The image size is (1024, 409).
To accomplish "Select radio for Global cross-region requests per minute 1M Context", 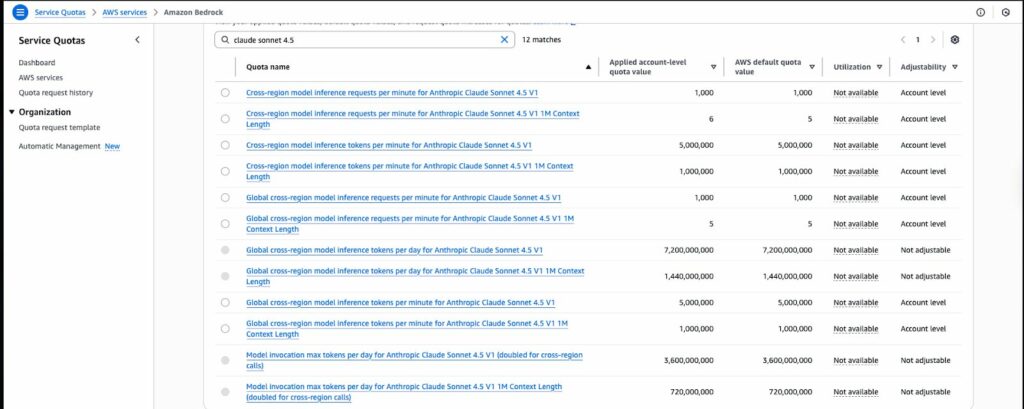I will point(225,223).
